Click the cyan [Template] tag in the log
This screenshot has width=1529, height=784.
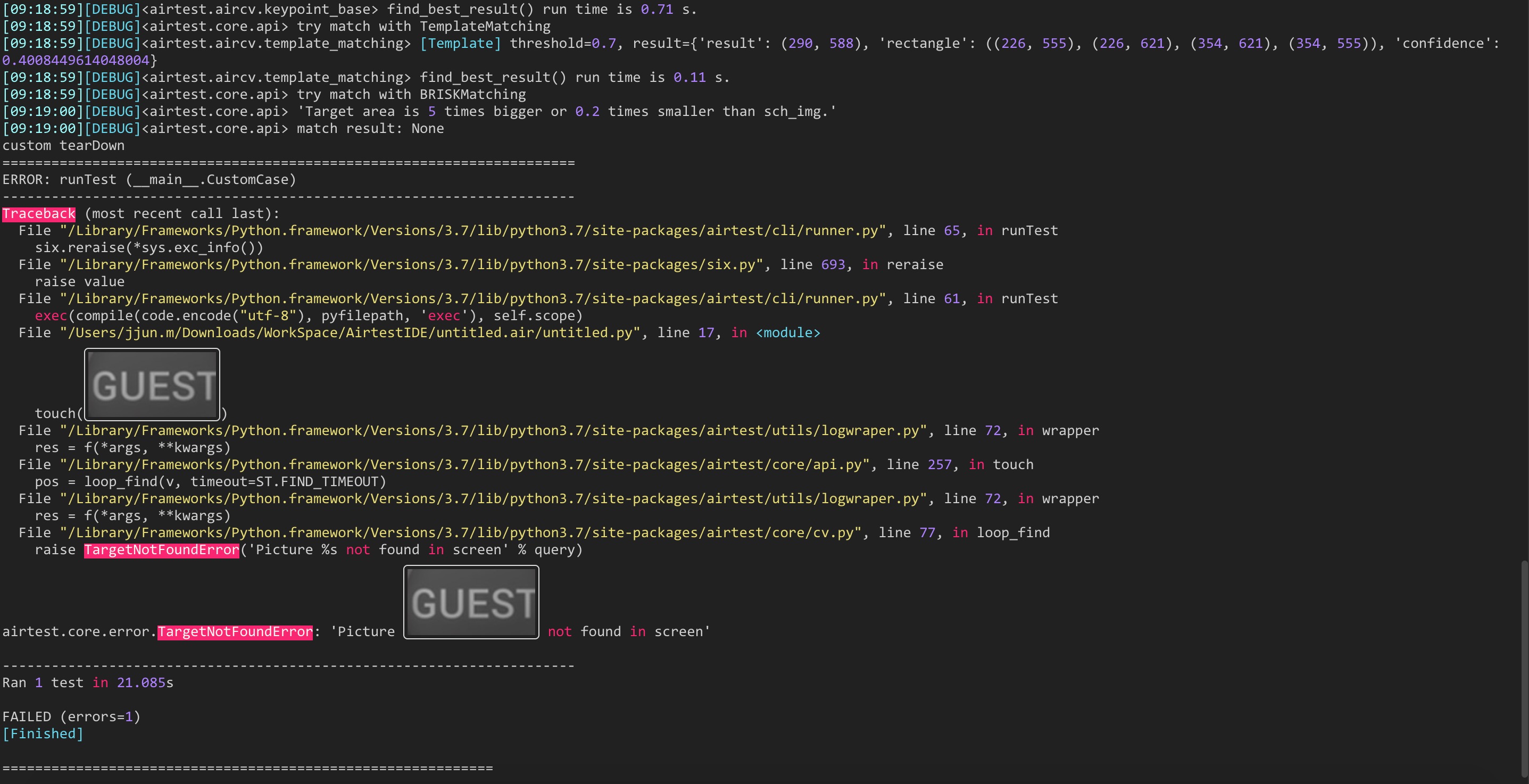pos(460,43)
